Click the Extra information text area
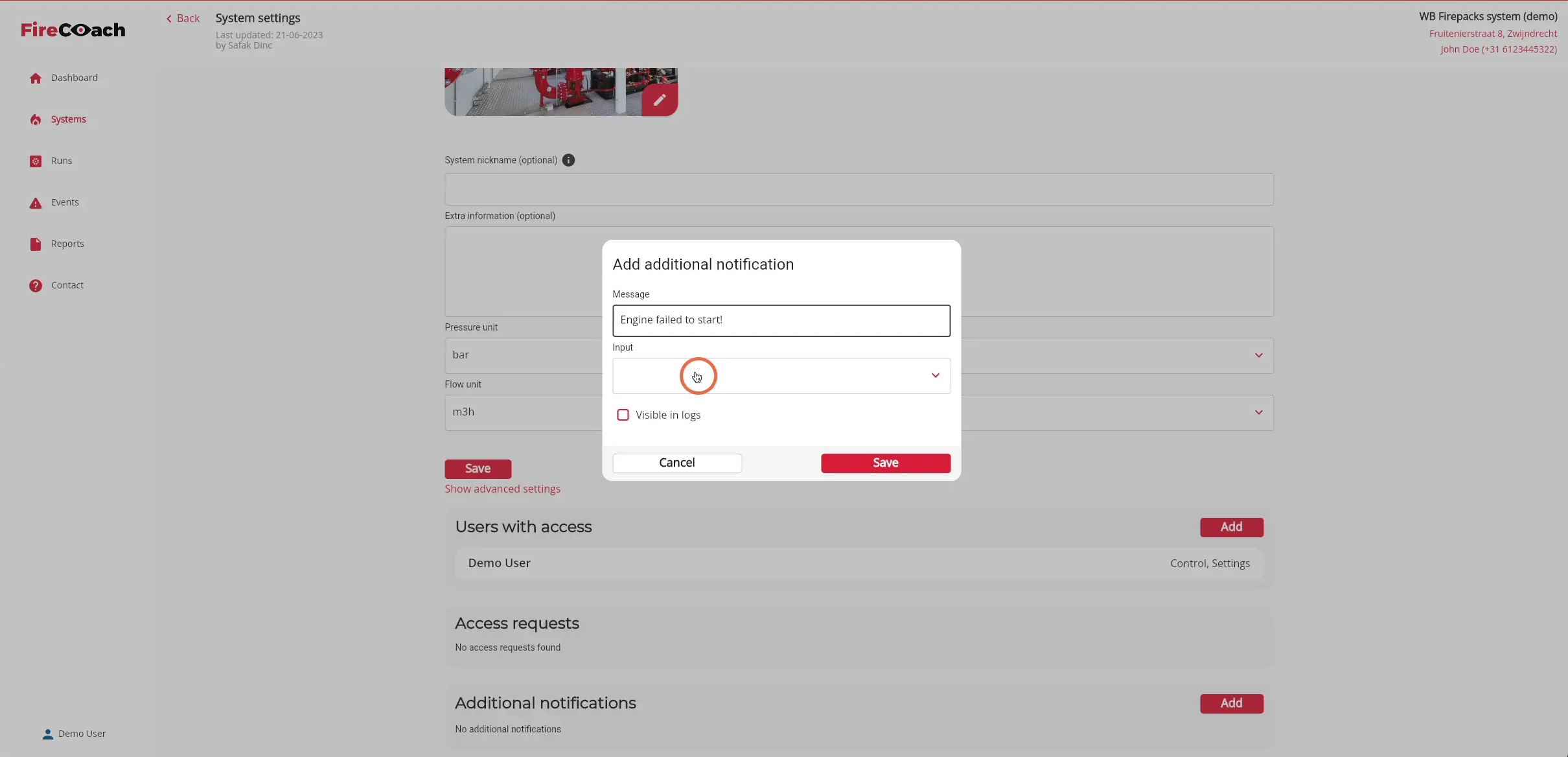 point(859,272)
